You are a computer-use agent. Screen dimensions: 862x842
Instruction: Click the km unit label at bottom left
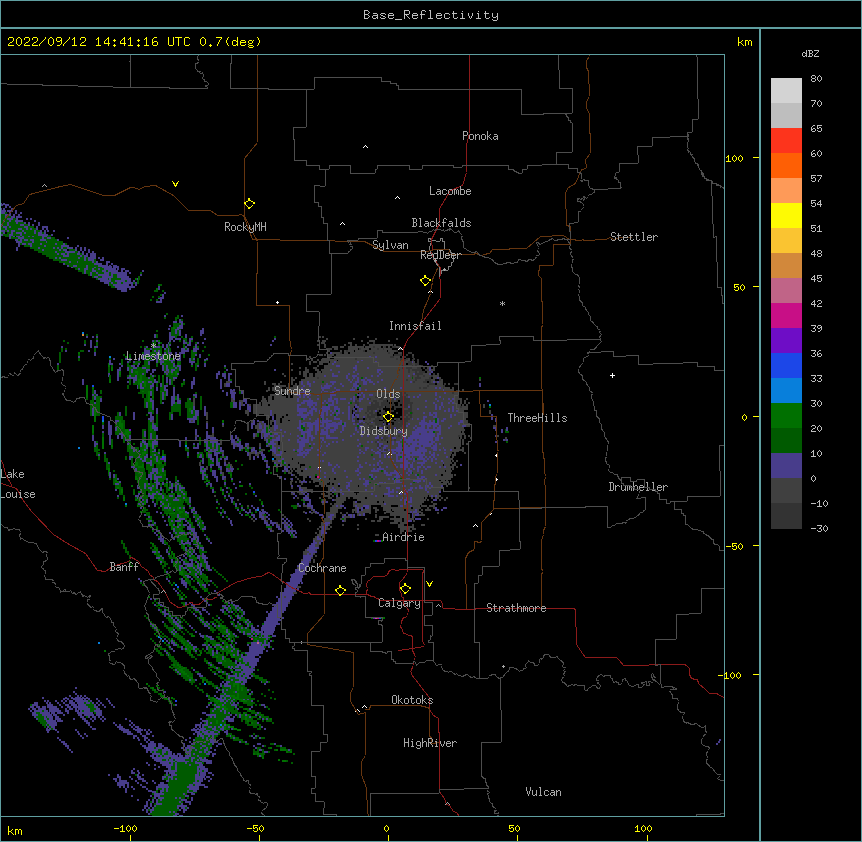[15, 831]
